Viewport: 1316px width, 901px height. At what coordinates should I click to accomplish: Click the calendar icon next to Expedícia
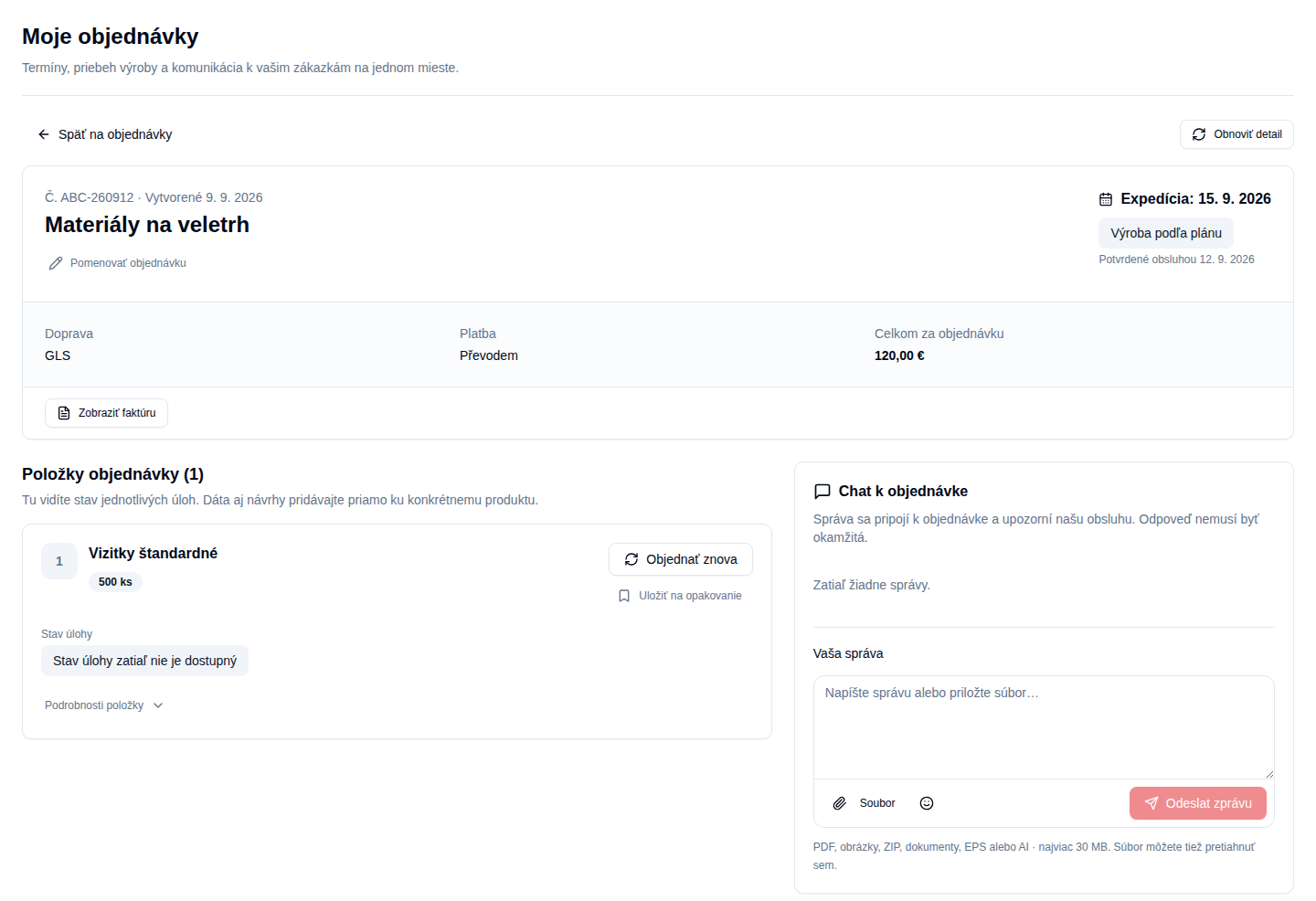click(1106, 199)
